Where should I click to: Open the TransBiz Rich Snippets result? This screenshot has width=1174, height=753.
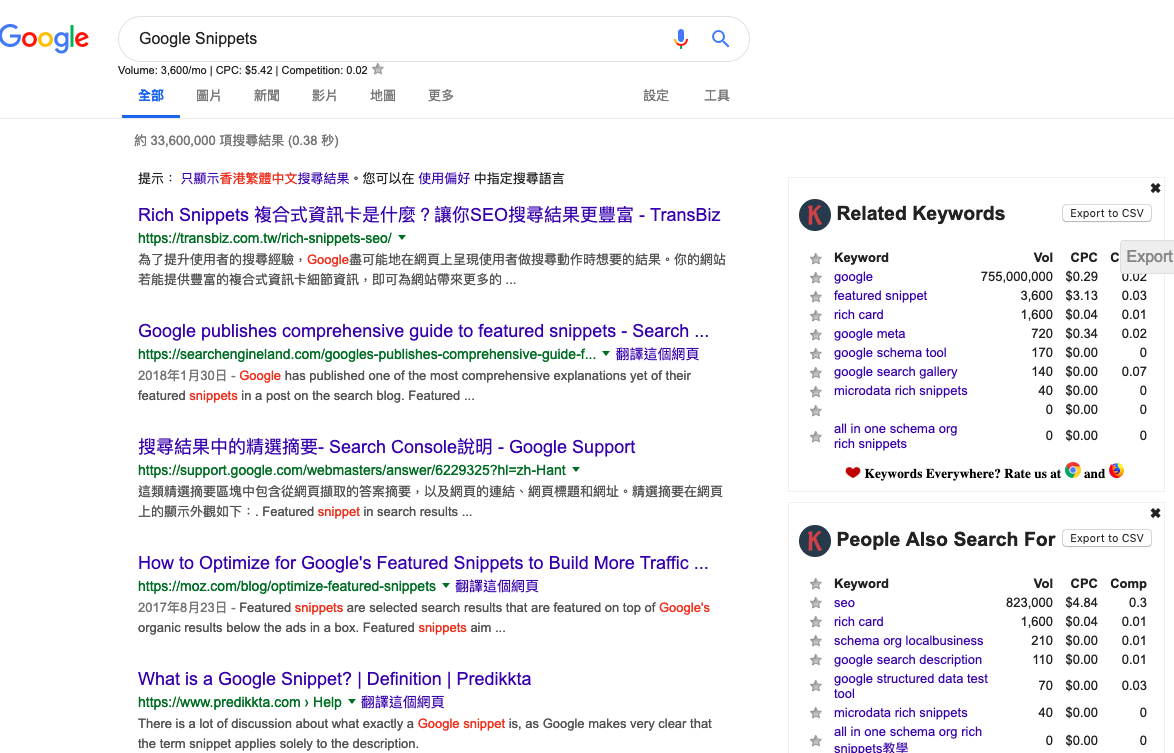[429, 215]
